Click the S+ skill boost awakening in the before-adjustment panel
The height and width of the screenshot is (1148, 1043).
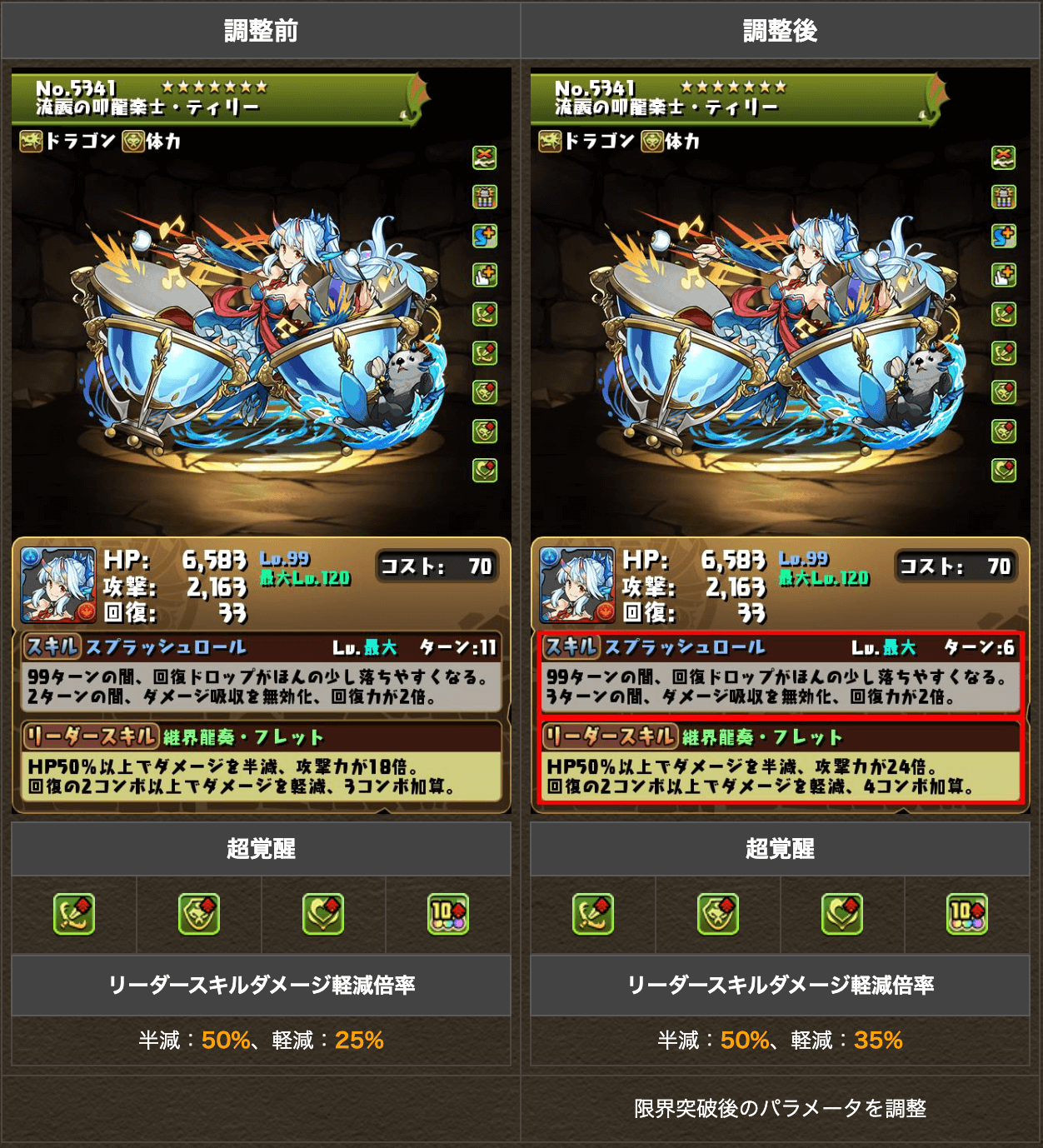point(485,237)
